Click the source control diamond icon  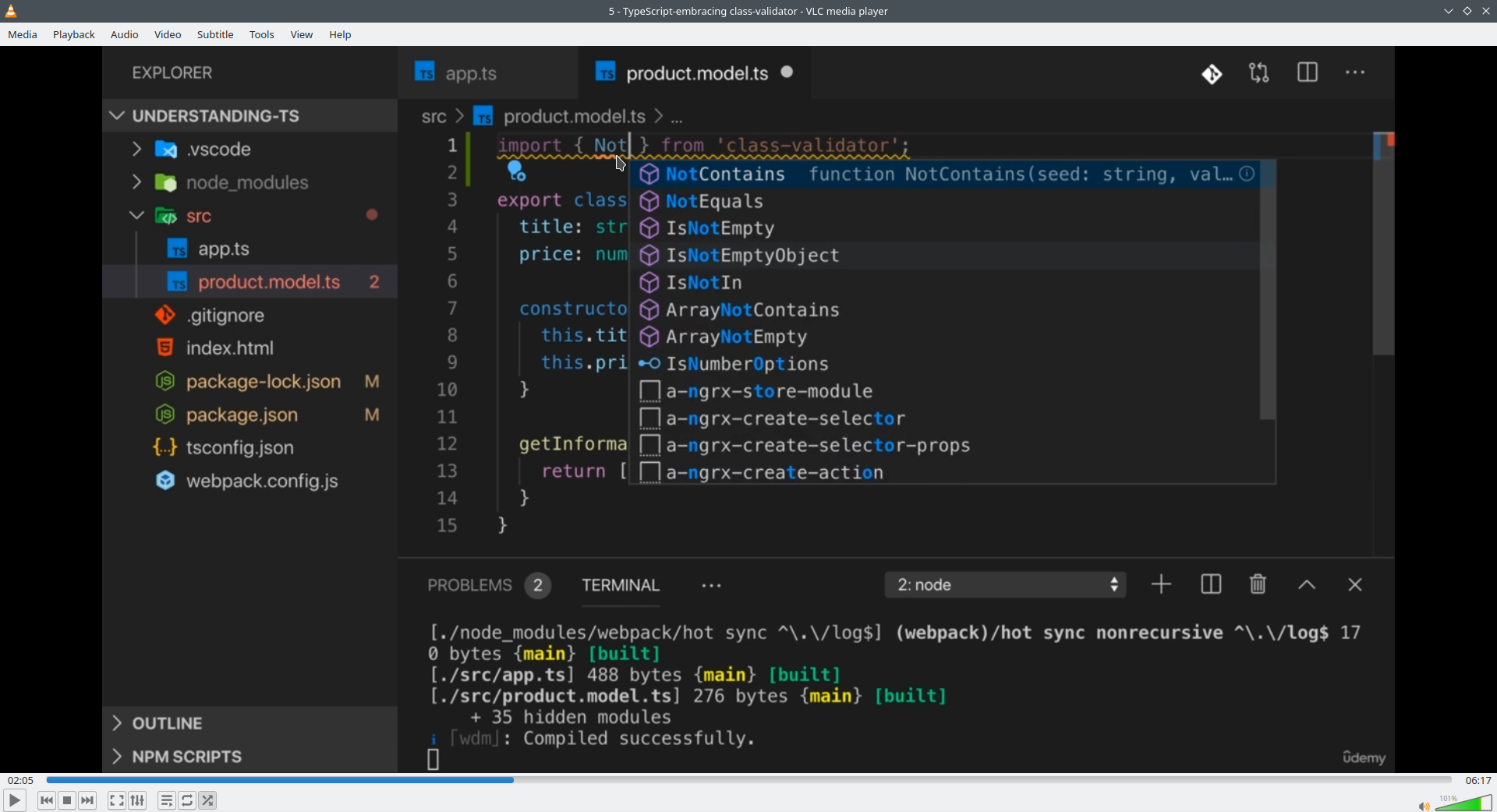(x=1212, y=74)
